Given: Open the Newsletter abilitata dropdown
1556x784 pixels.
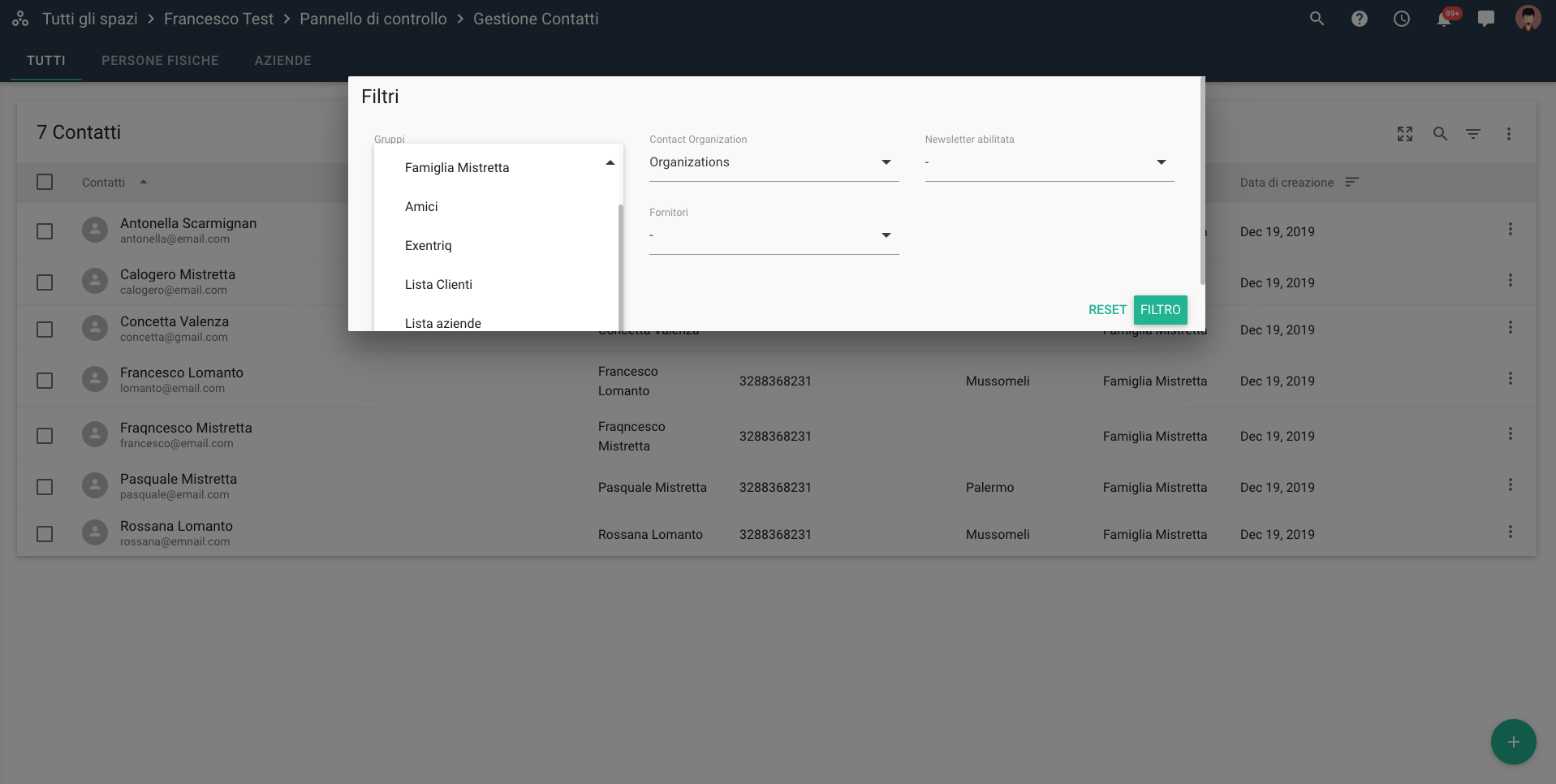Looking at the screenshot, I should 1049,163.
